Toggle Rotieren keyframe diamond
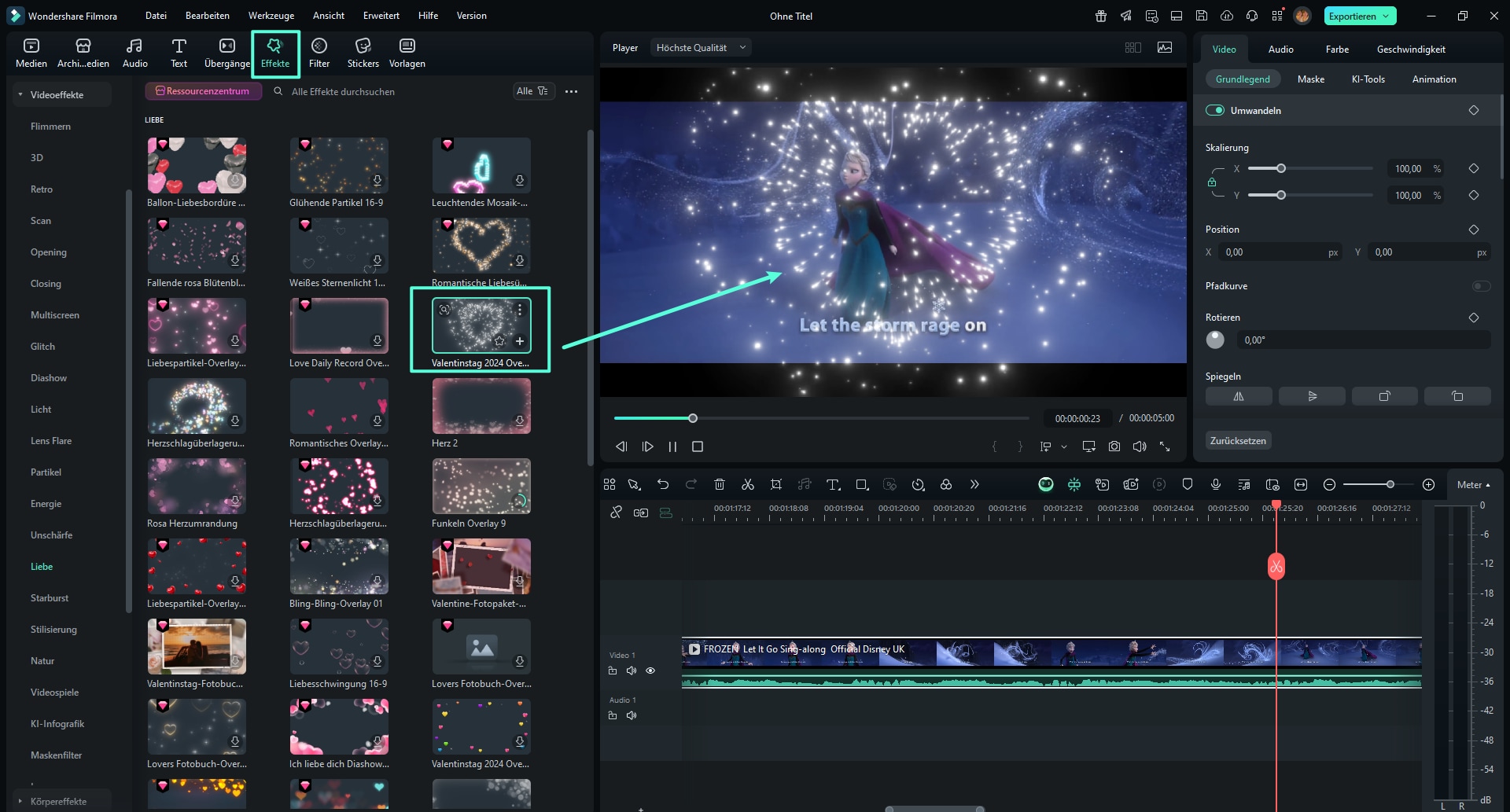The width and height of the screenshot is (1510, 812). (1474, 318)
